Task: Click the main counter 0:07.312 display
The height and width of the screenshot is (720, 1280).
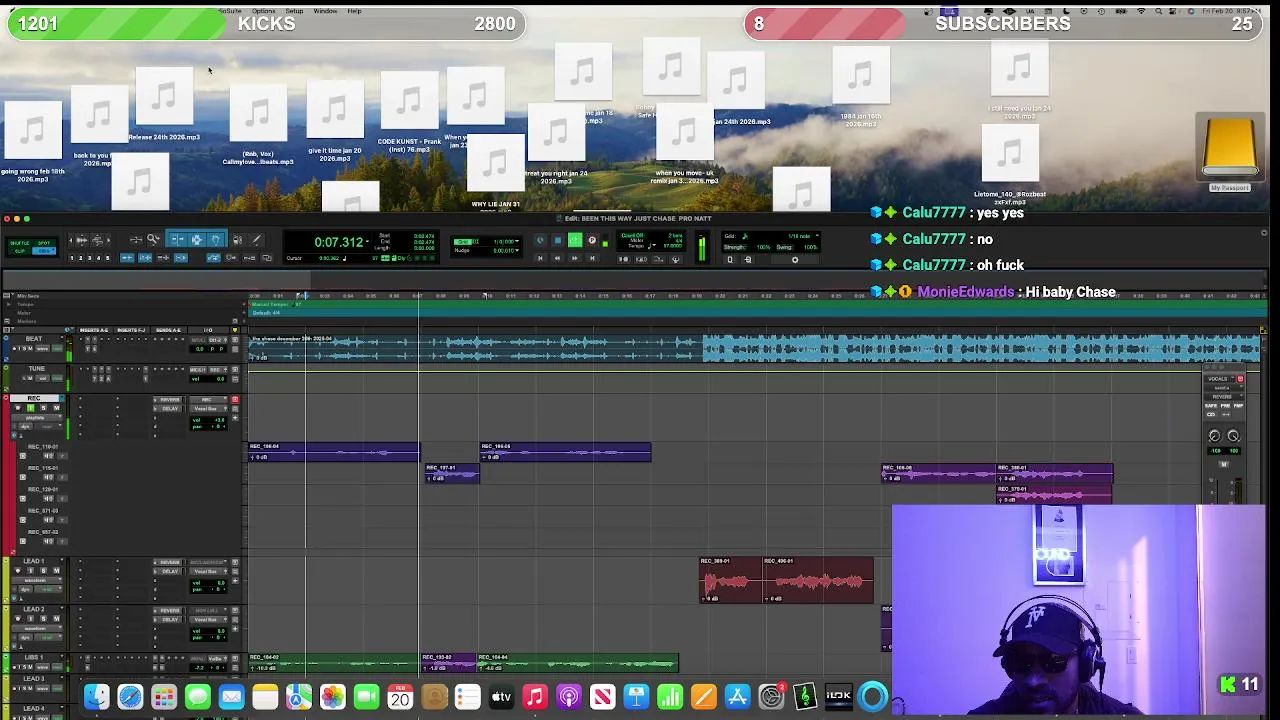Action: click(x=339, y=242)
